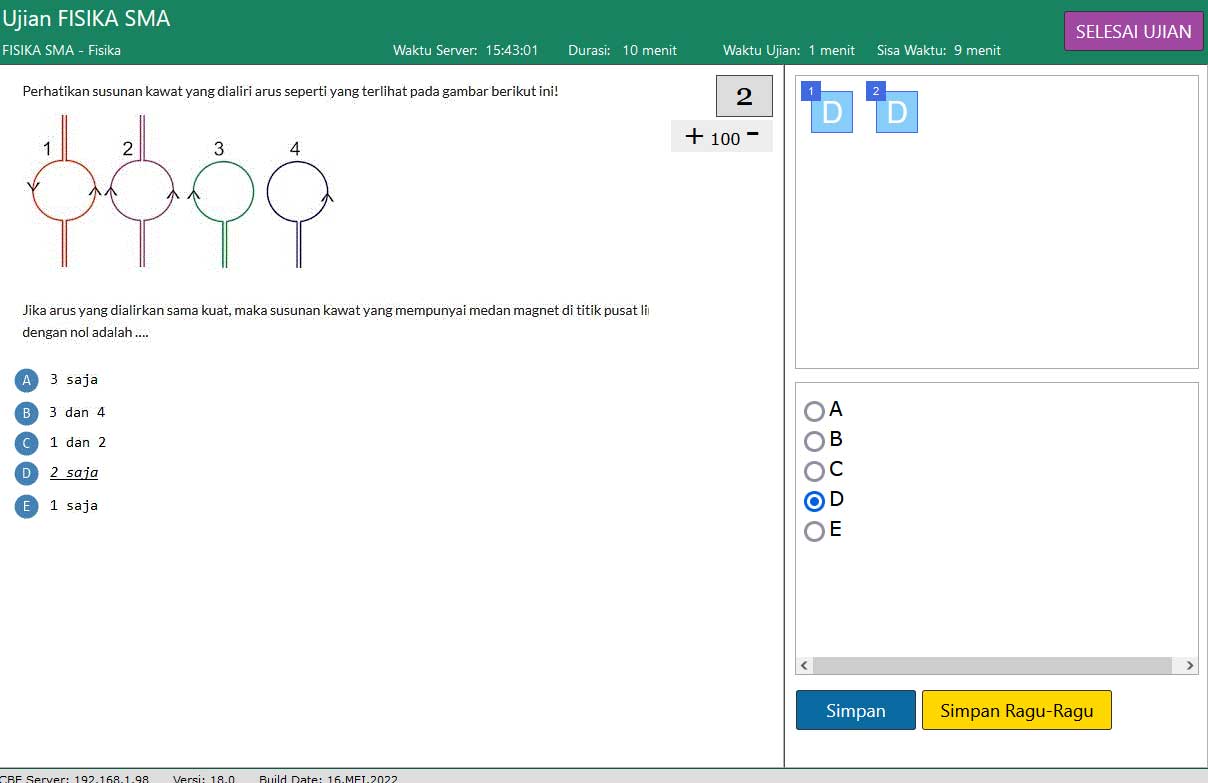Click the Simpan Ragu-Ragu button
The height and width of the screenshot is (783, 1208).
1016,710
